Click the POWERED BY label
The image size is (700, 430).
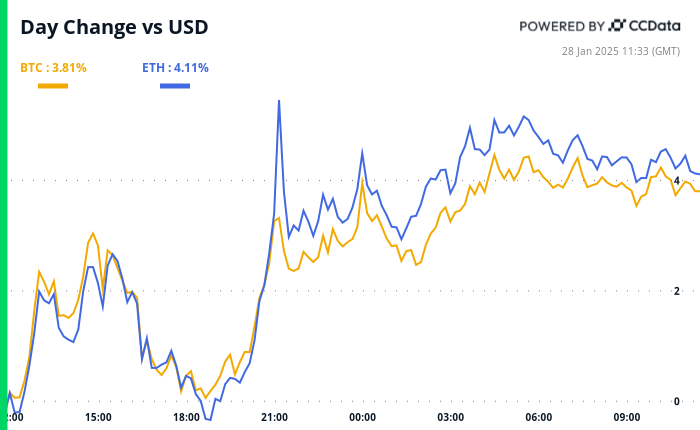(x=562, y=26)
